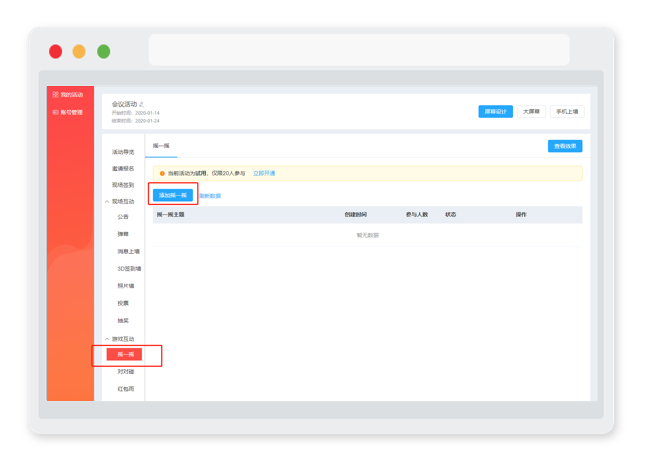The image size is (650, 450).
Task: Click the 暂无数据 empty table message
Action: (368, 235)
